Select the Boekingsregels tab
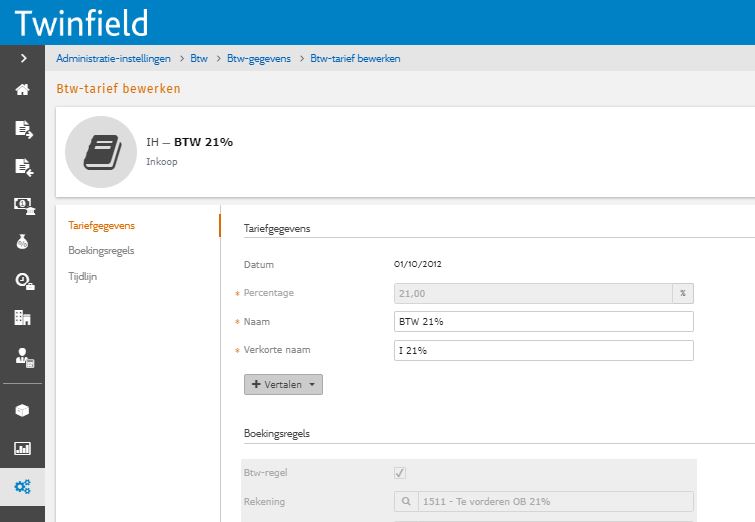This screenshot has height=522, width=755. click(101, 250)
